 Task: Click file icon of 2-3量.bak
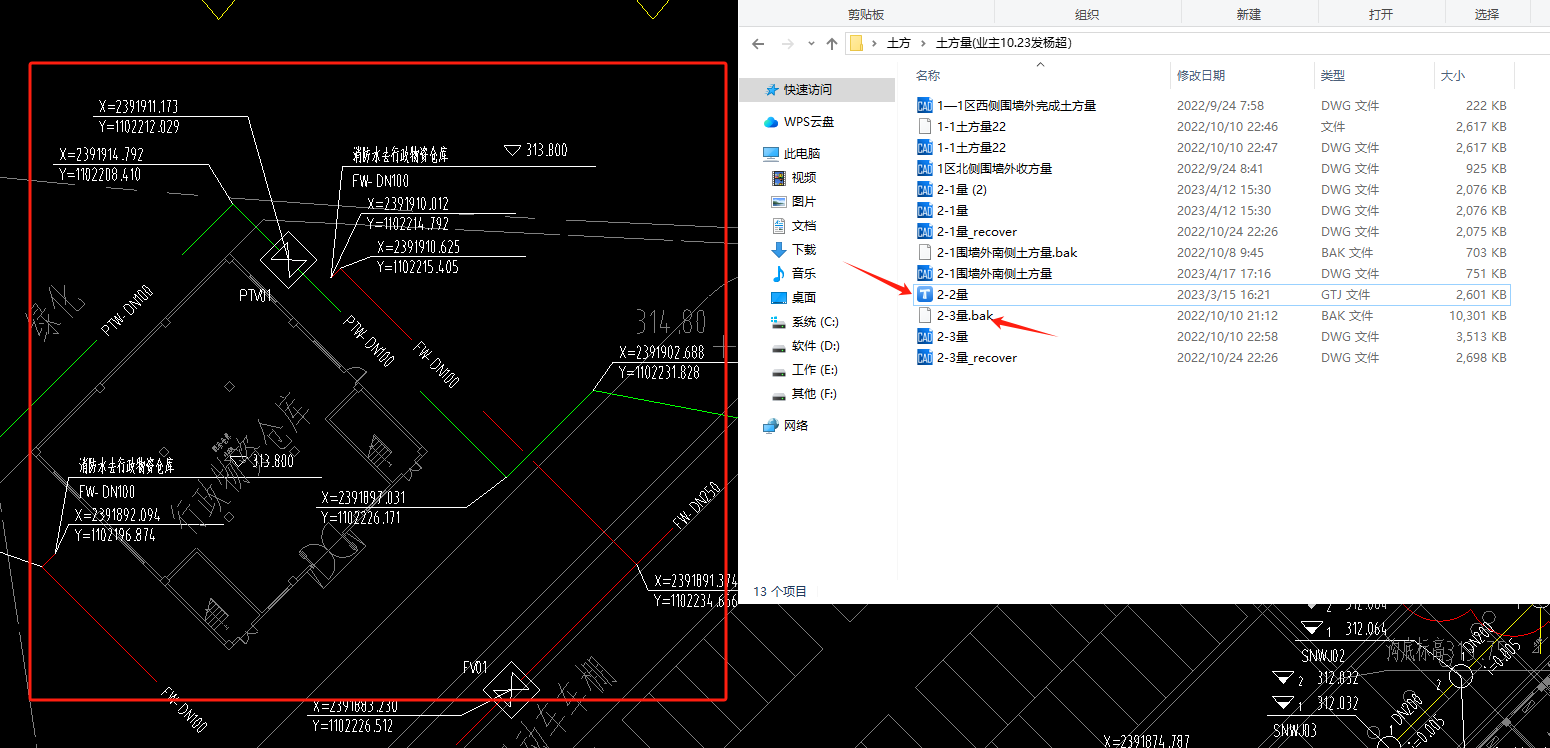click(925, 315)
